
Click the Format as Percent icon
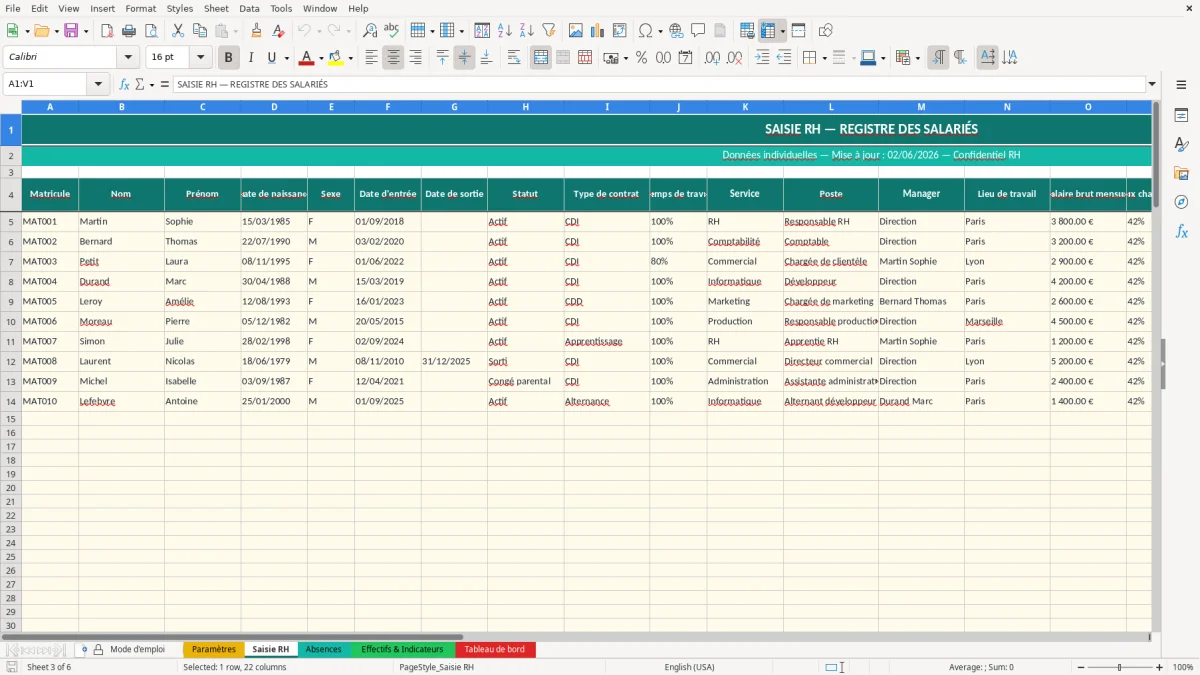pos(641,58)
